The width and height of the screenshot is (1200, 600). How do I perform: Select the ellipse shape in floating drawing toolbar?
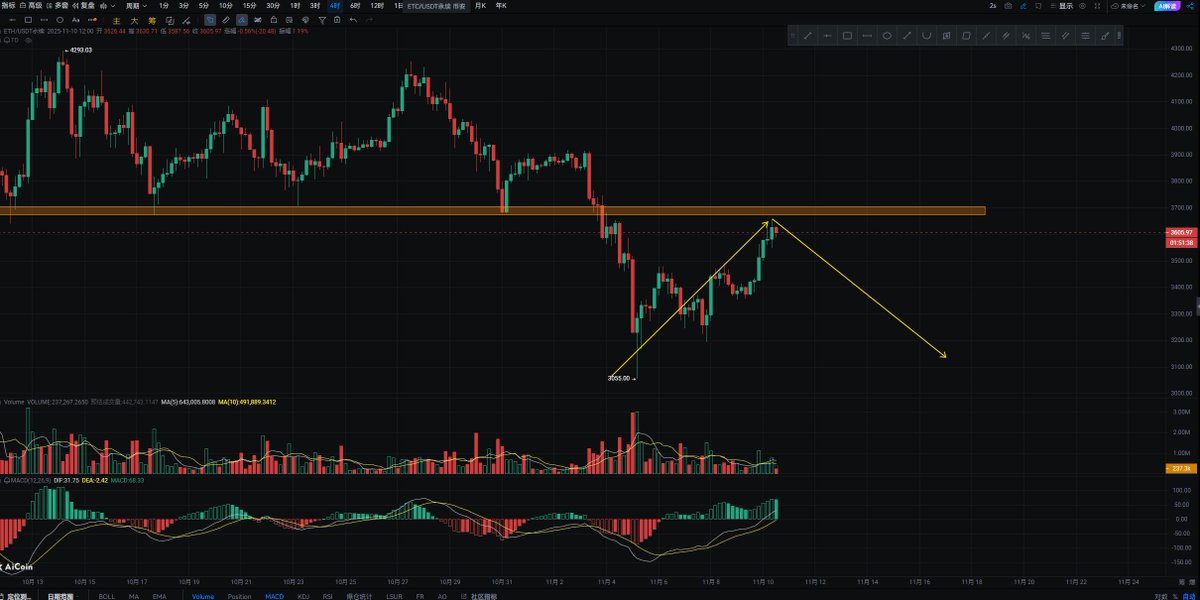click(887, 36)
